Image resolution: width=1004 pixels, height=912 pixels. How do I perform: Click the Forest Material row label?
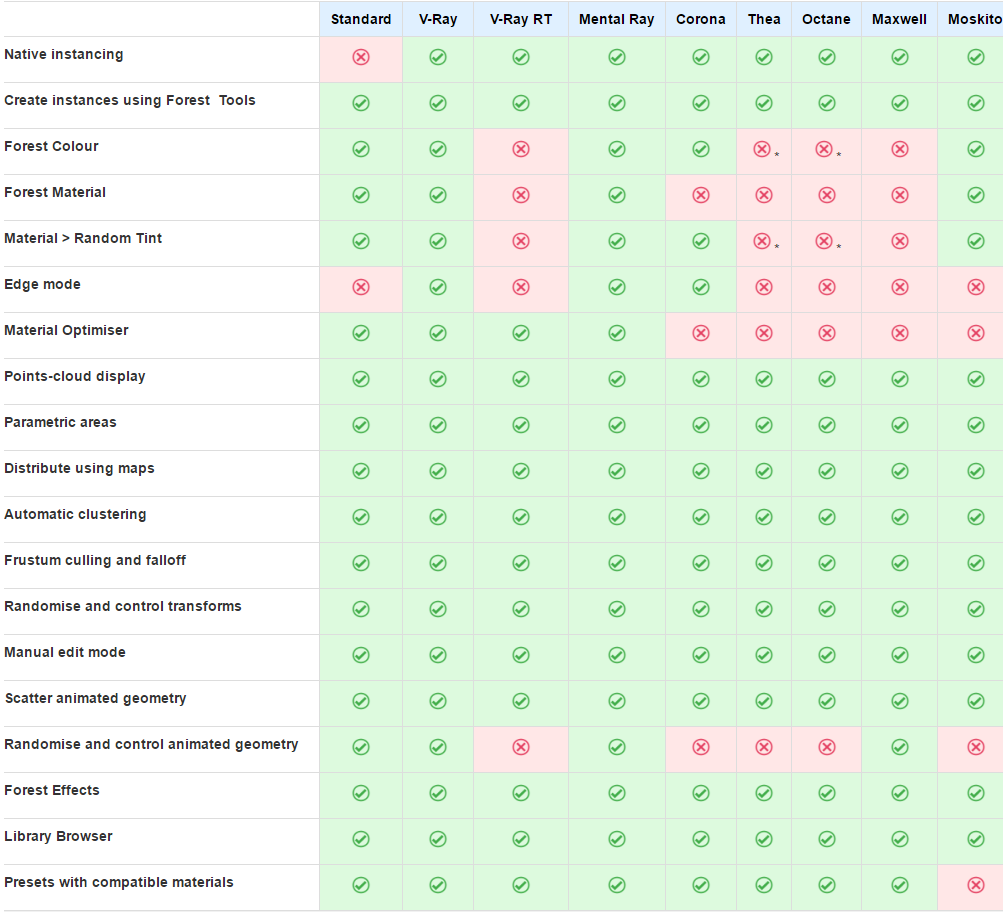point(55,192)
